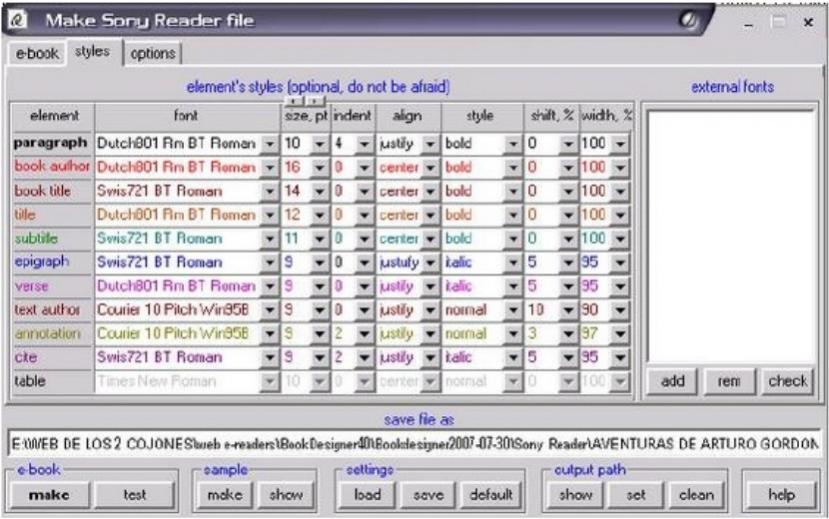The width and height of the screenshot is (829, 519).
Task: Select the book author element label
Action: (52, 167)
